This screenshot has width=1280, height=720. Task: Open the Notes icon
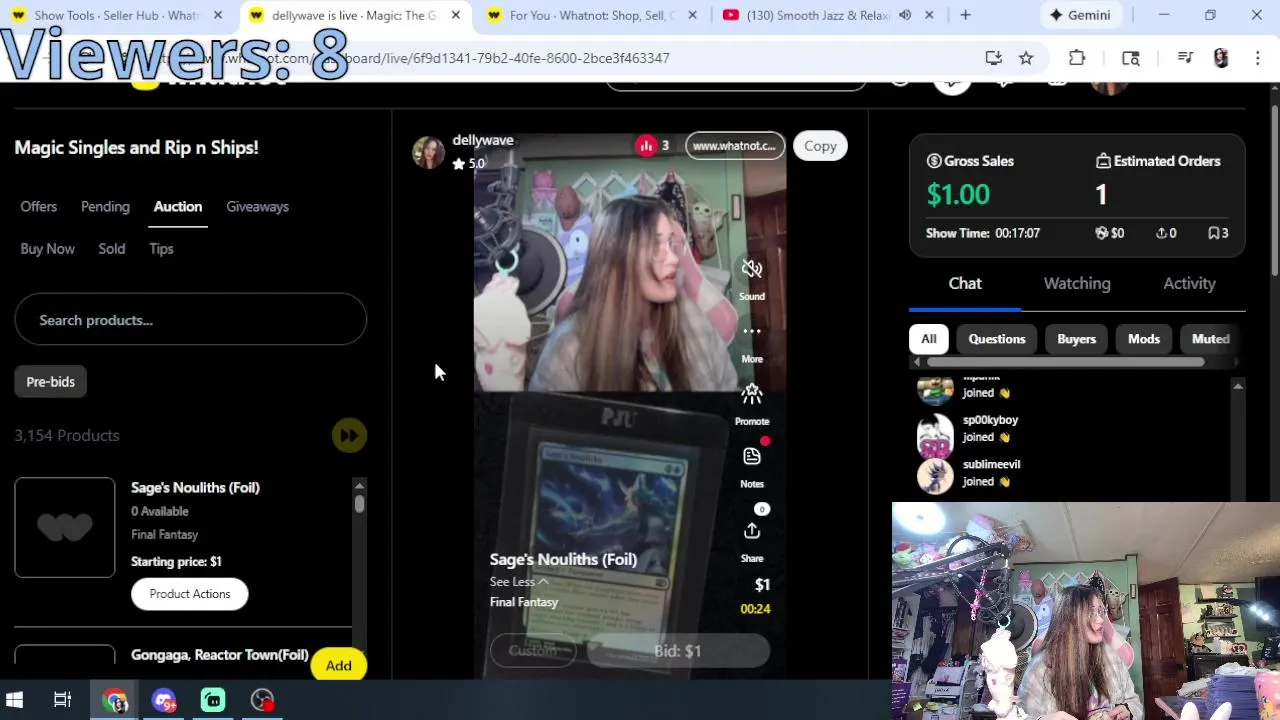click(x=752, y=456)
